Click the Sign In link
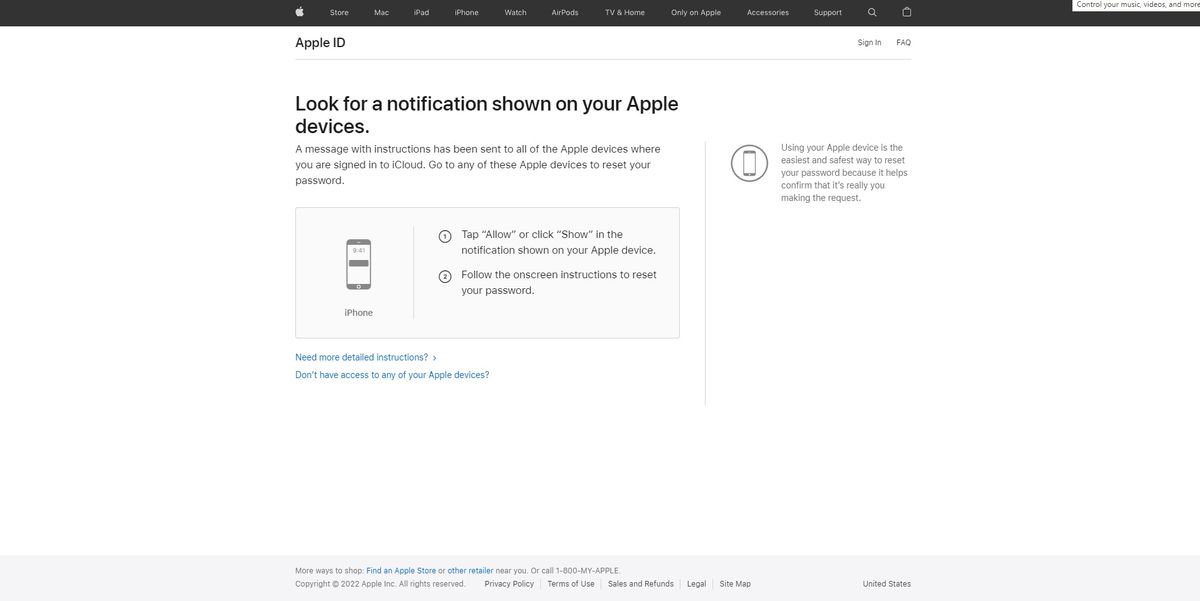Viewport: 1200px width, 601px height. coord(868,42)
